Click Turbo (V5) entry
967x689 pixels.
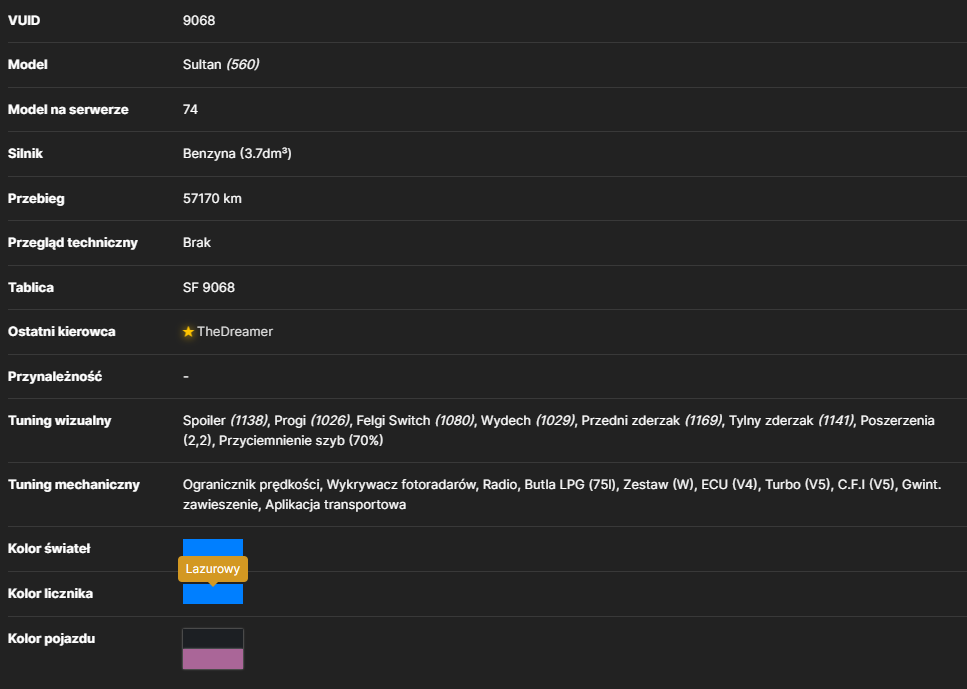point(797,485)
